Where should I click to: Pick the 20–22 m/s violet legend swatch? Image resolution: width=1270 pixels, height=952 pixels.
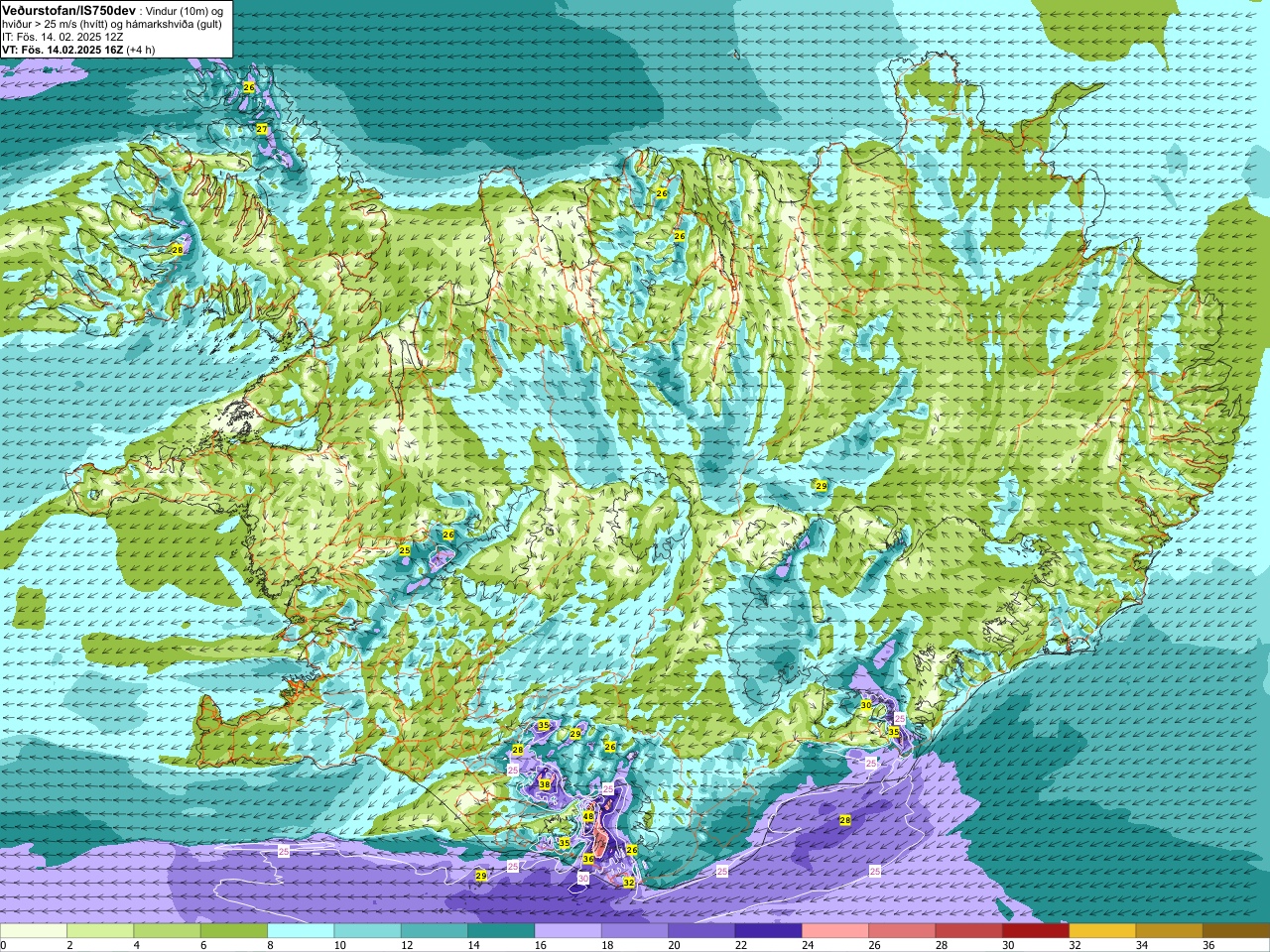[701, 931]
